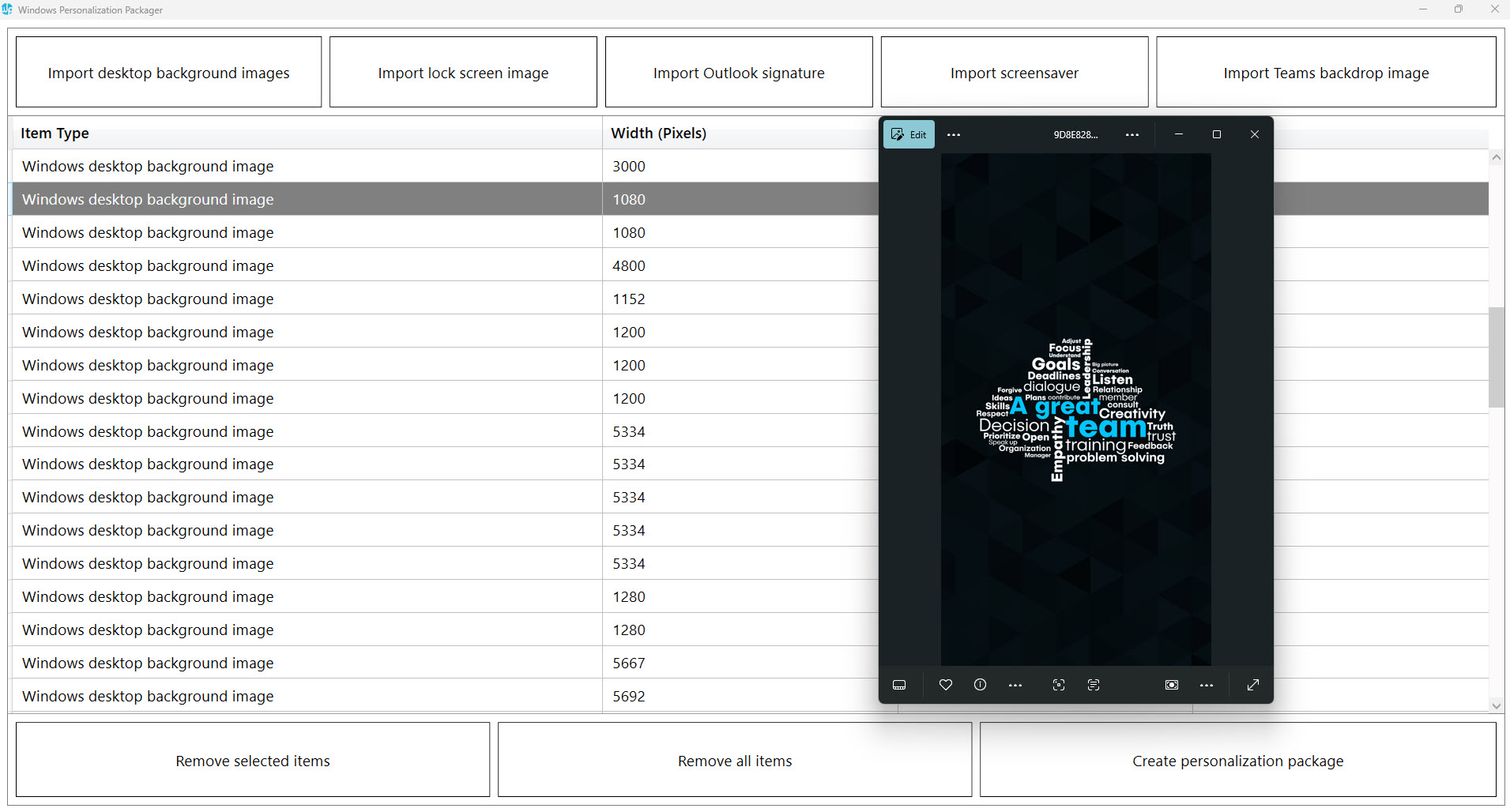The width and height of the screenshot is (1510, 812).
Task: Add the photo to favorites
Action: pos(945,685)
